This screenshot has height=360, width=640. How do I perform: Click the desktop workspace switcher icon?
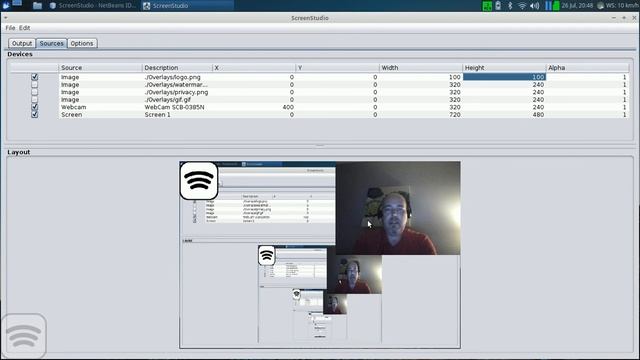[17, 4]
